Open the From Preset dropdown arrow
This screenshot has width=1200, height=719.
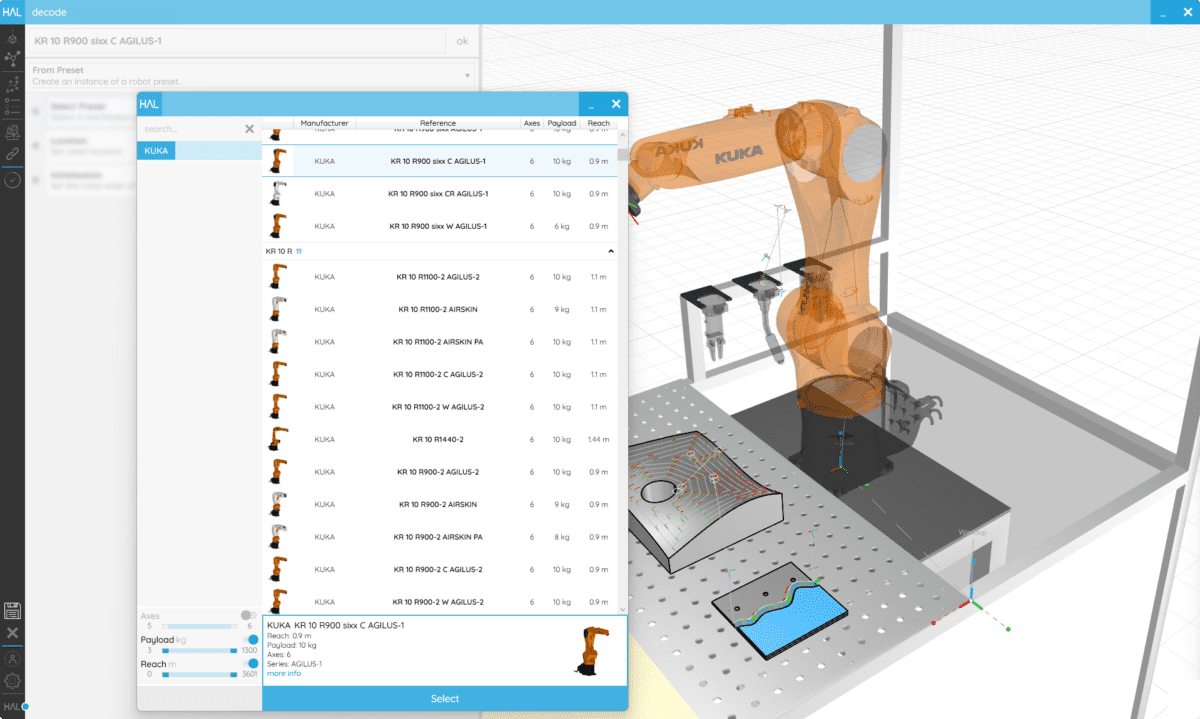pos(467,75)
